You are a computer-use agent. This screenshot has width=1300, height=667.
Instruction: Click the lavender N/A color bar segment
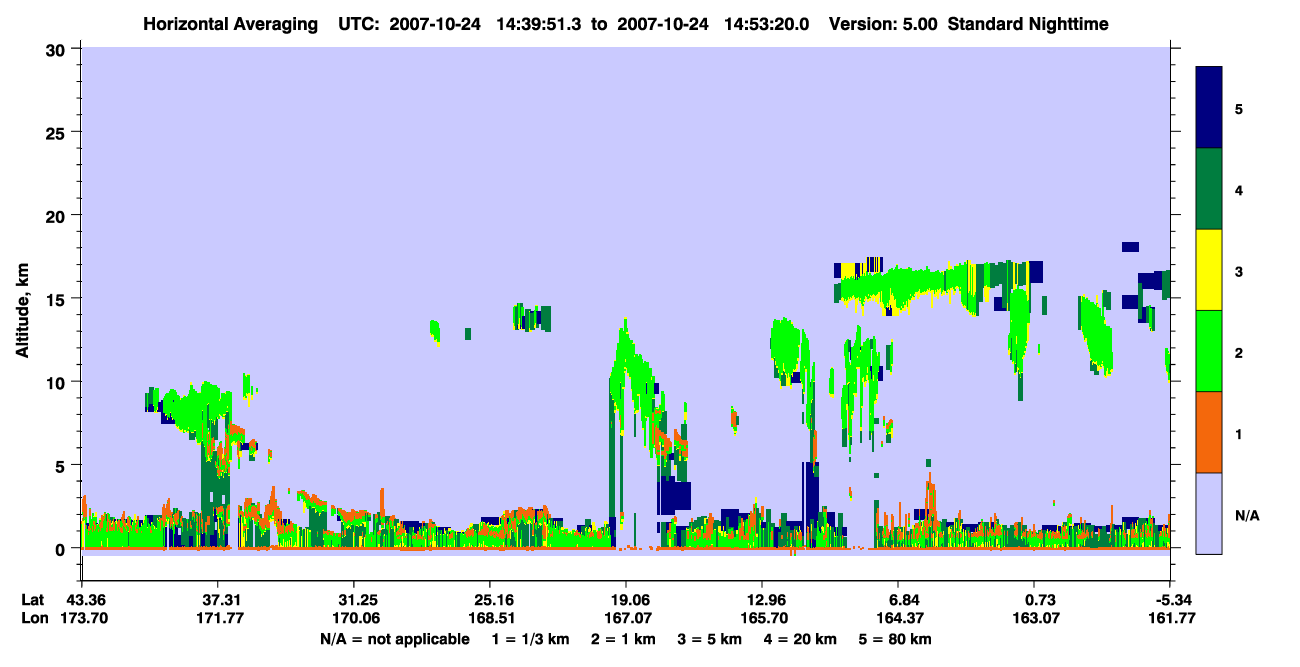[x=1209, y=513]
